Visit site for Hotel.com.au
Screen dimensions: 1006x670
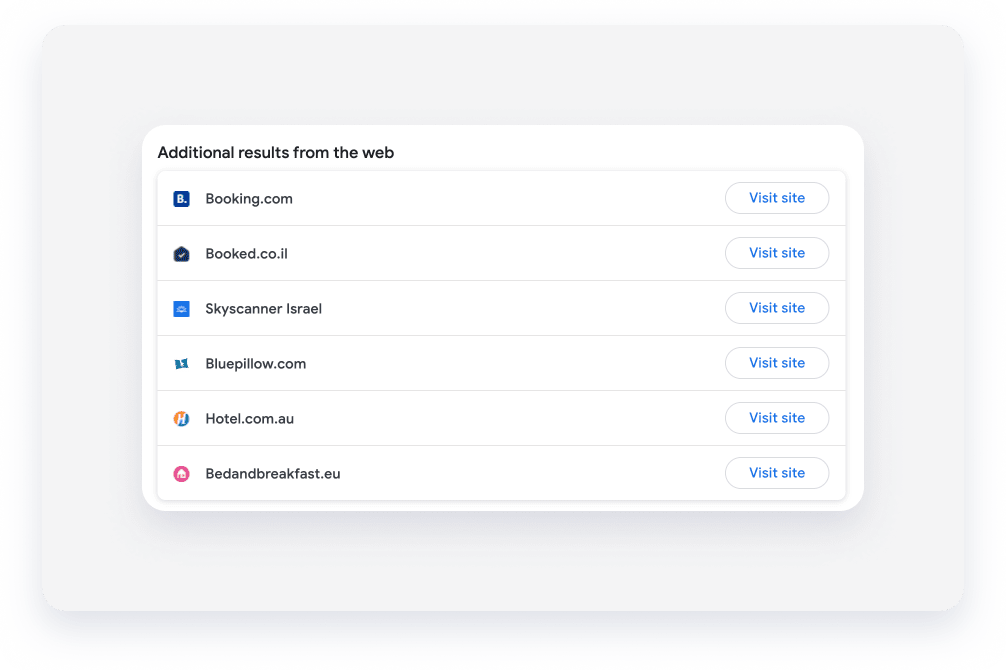(x=777, y=418)
